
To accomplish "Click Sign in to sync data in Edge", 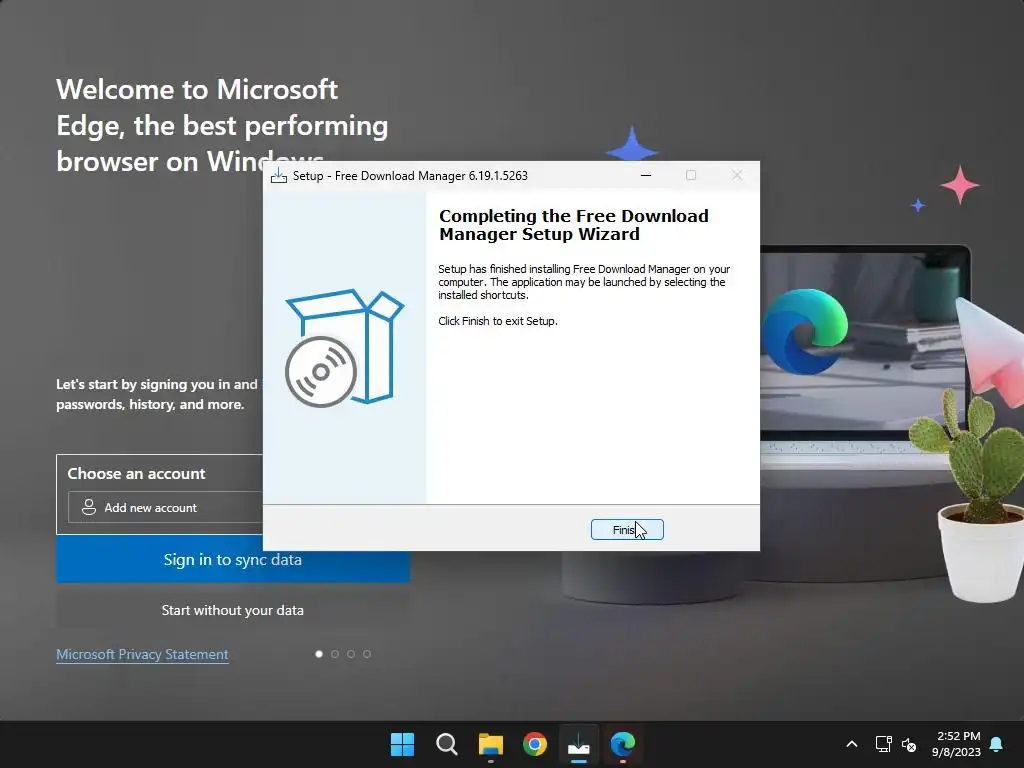I will [232, 560].
